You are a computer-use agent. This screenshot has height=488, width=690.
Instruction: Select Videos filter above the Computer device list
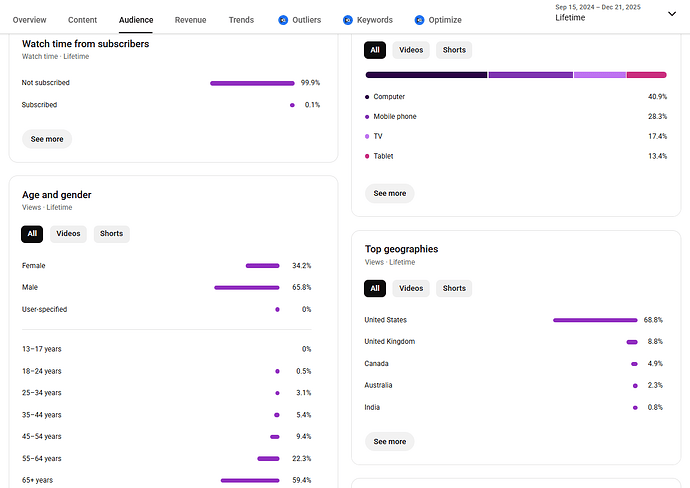(x=411, y=50)
